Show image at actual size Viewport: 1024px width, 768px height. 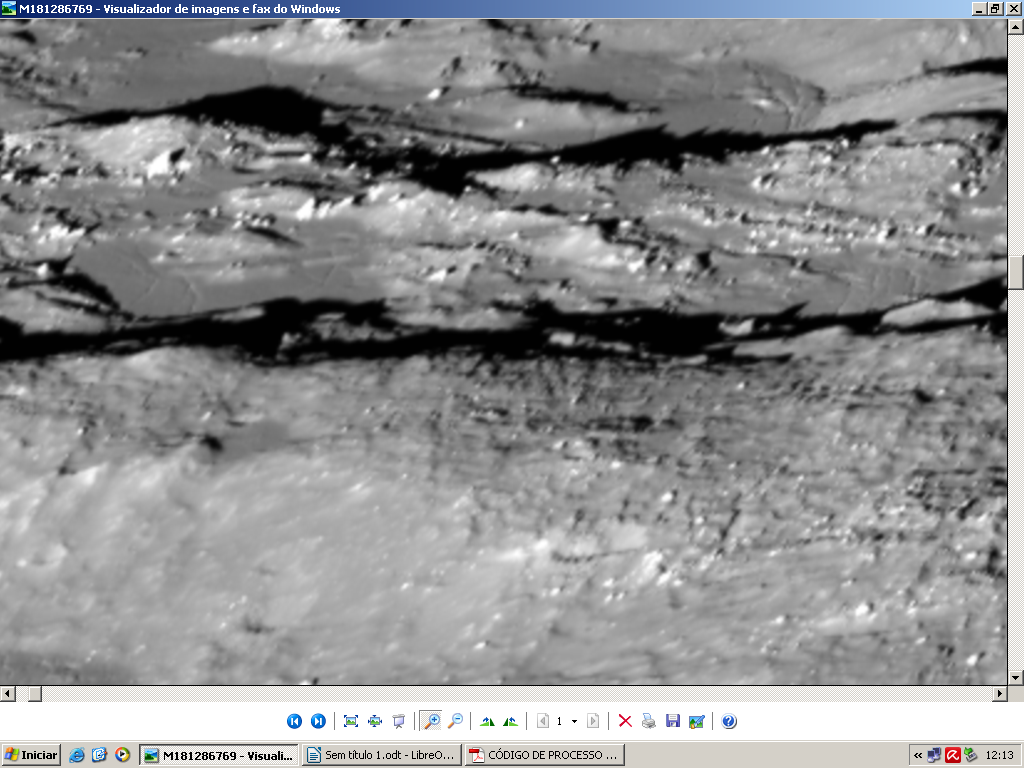(x=375, y=721)
